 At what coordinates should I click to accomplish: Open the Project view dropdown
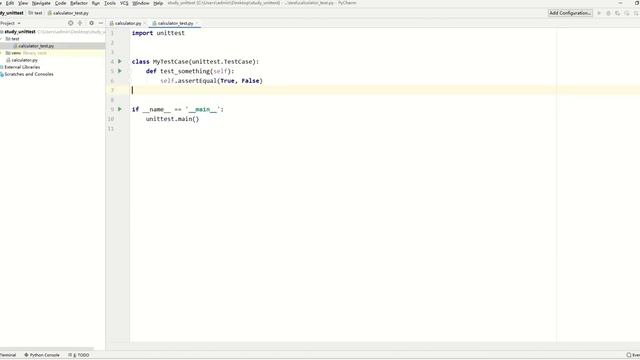[10, 23]
